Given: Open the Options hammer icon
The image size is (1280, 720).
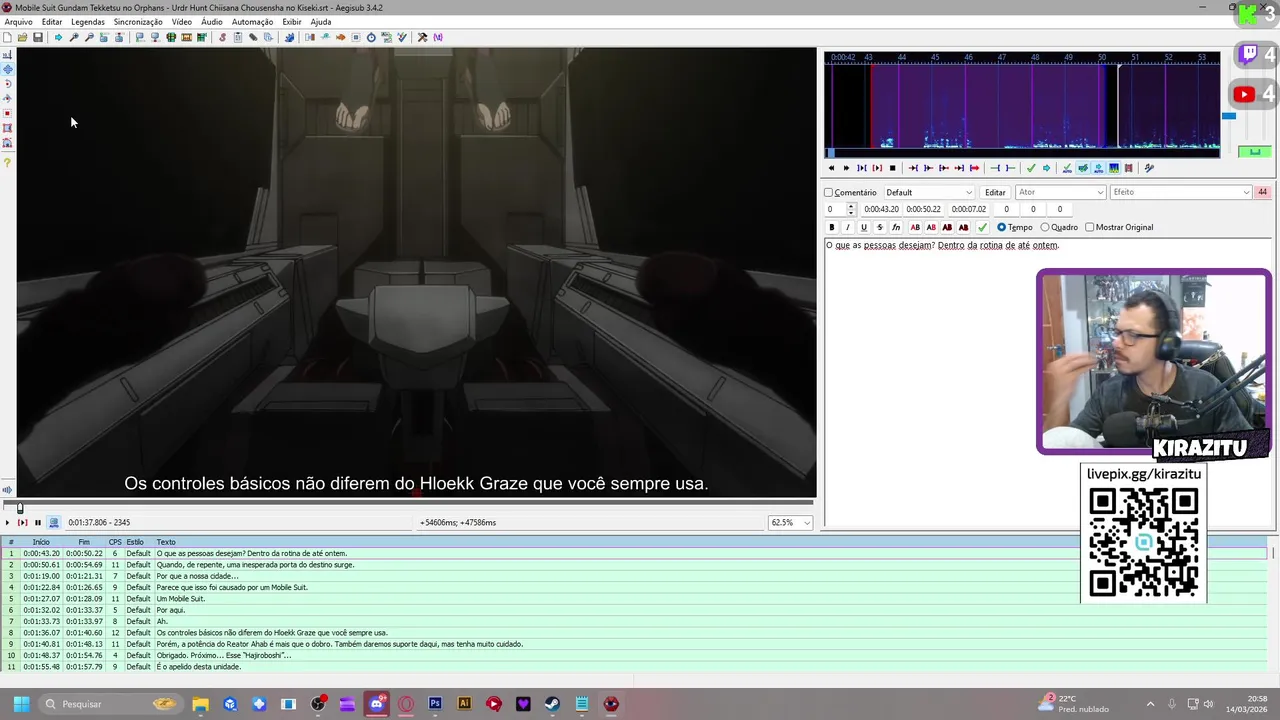Looking at the screenshot, I should [422, 38].
